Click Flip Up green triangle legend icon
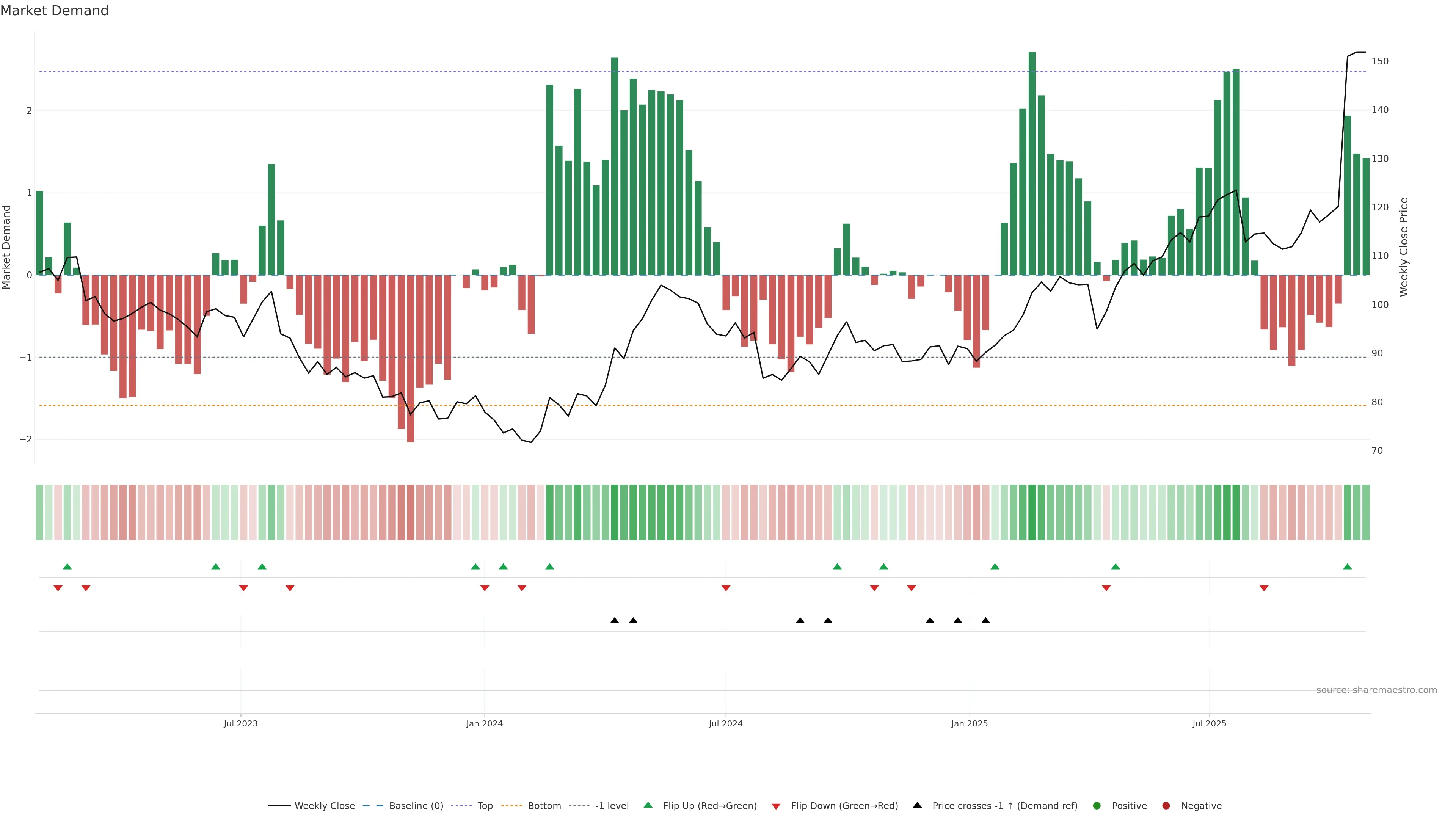1456x819 pixels. pyautogui.click(x=648, y=805)
